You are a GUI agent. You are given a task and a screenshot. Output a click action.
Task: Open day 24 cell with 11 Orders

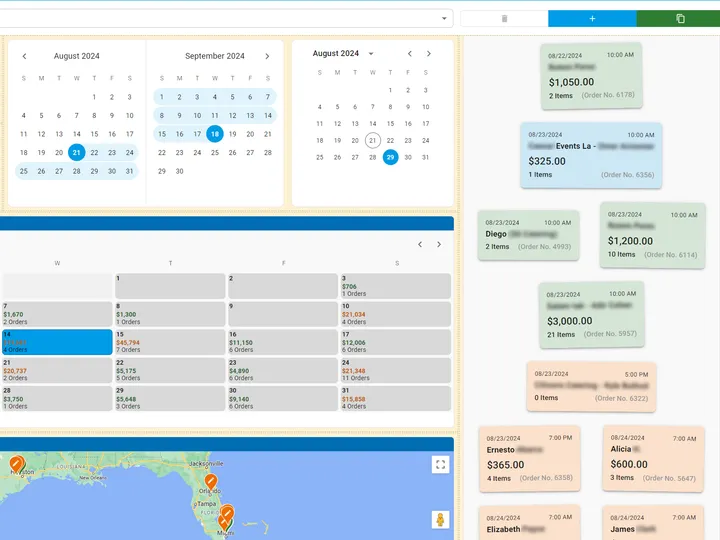[396, 370]
